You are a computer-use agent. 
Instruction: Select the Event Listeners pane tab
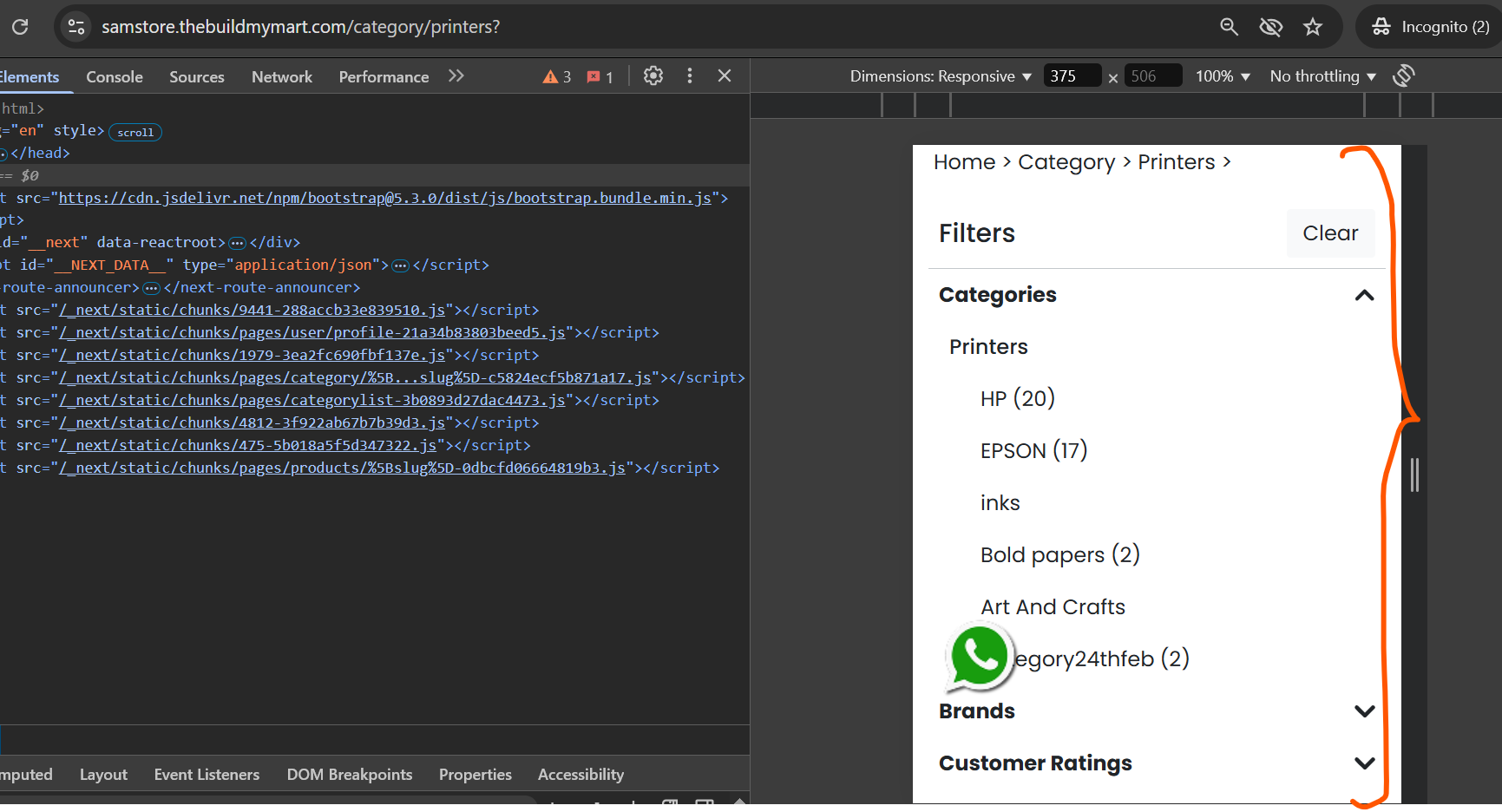coord(207,775)
